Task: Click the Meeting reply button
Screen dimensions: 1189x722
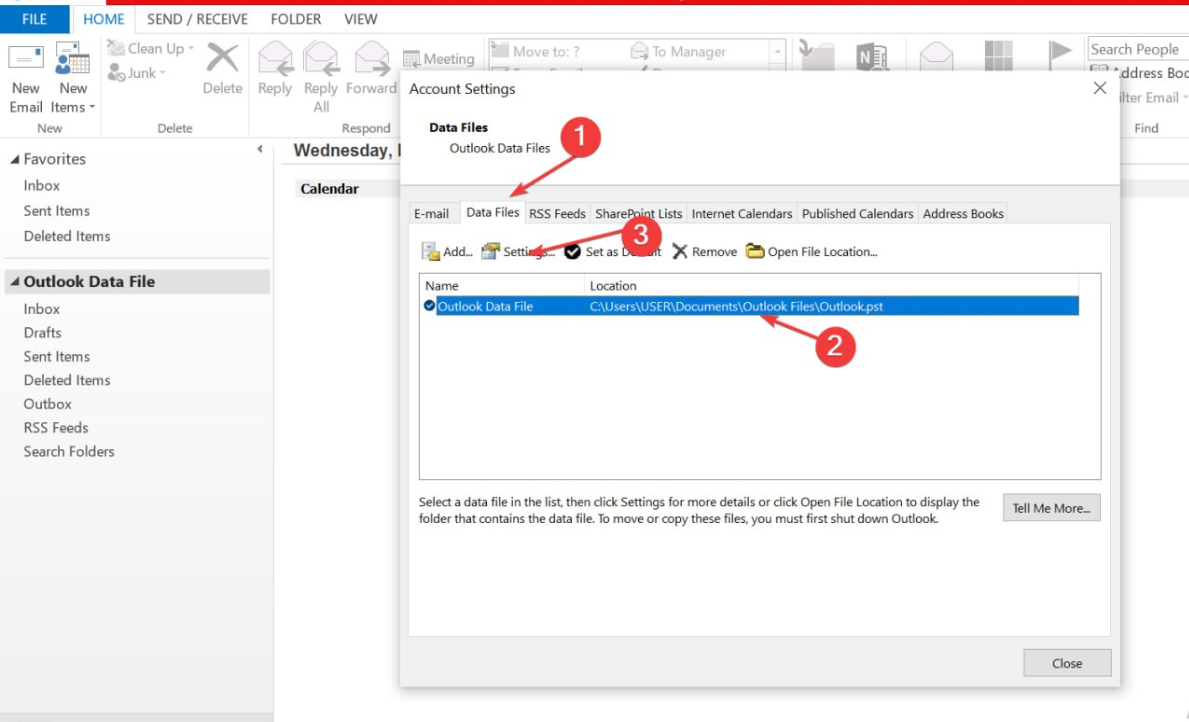Action: (x=438, y=58)
